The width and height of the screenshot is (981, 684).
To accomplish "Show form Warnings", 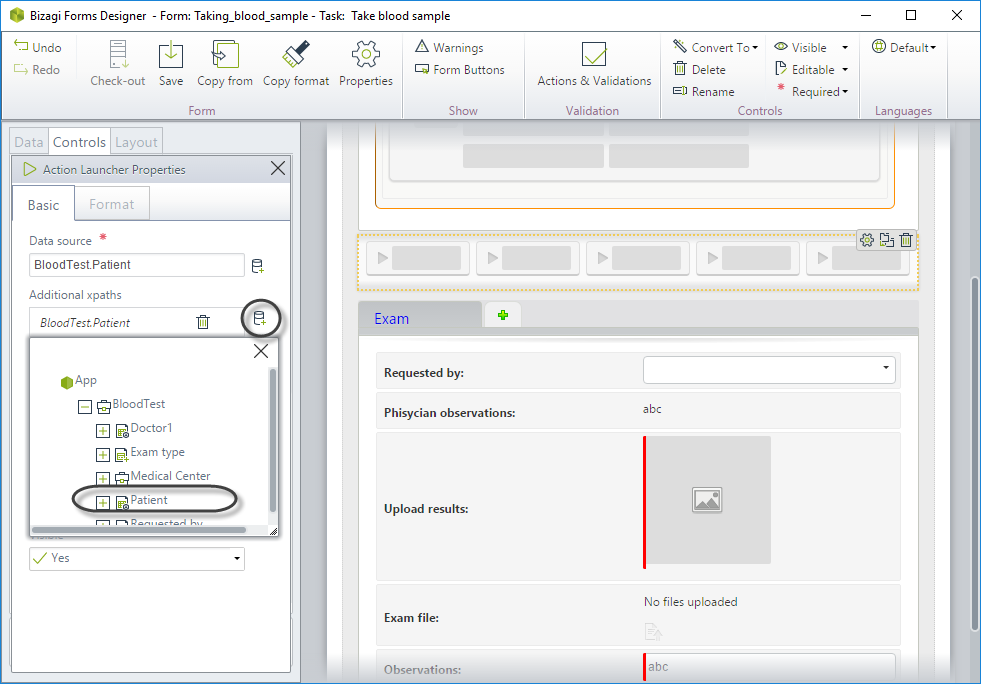I will point(449,47).
